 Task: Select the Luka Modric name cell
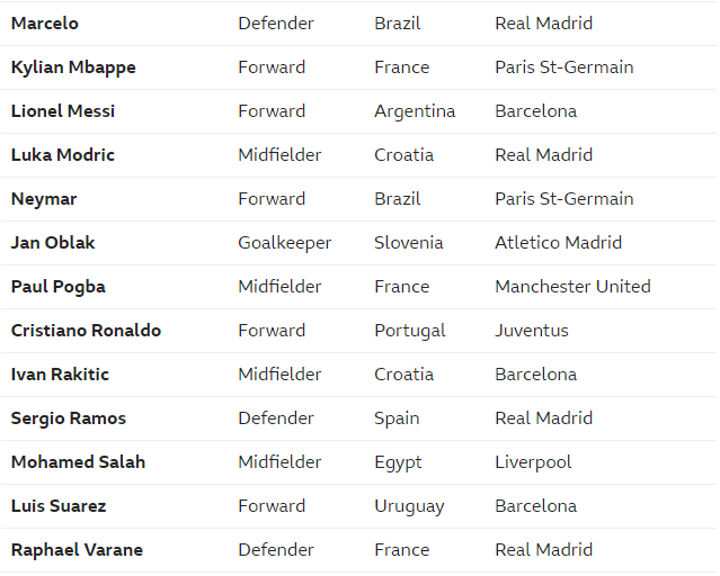63,155
